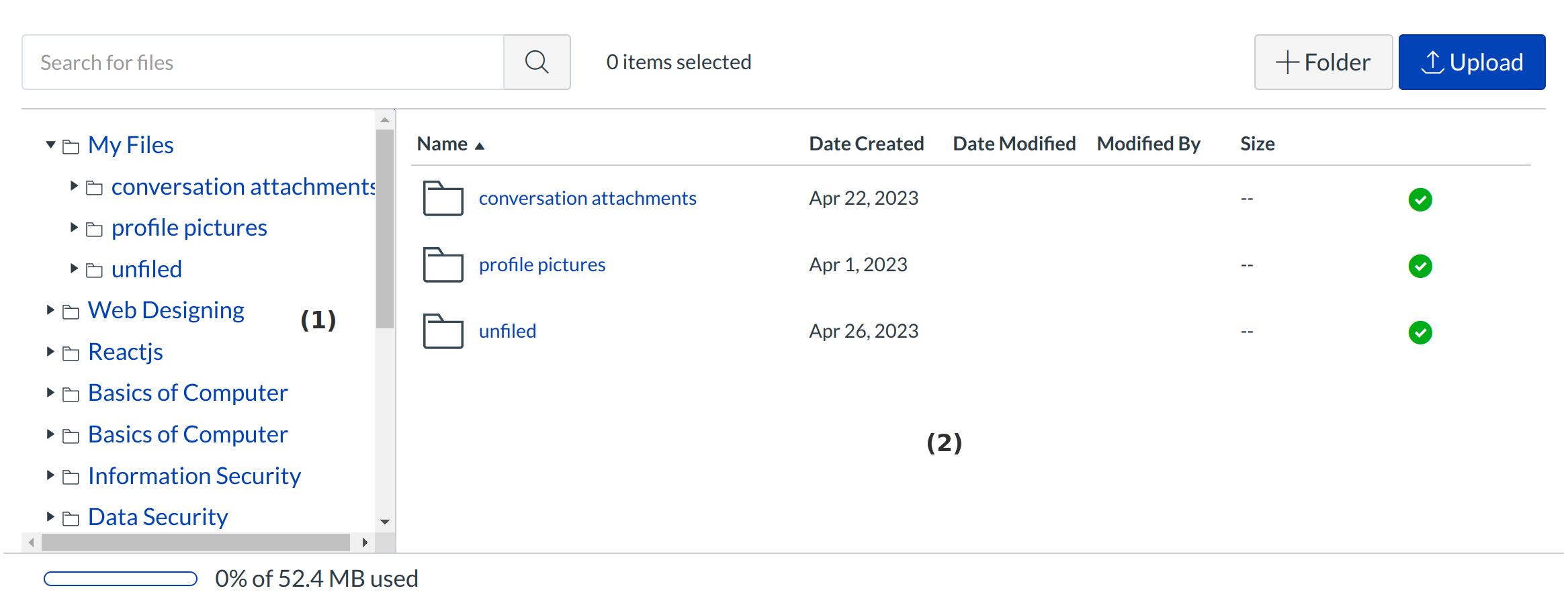Screen dimensions: 1568x615
Task: Click the unfiled folder icon in list
Action: pos(443,332)
